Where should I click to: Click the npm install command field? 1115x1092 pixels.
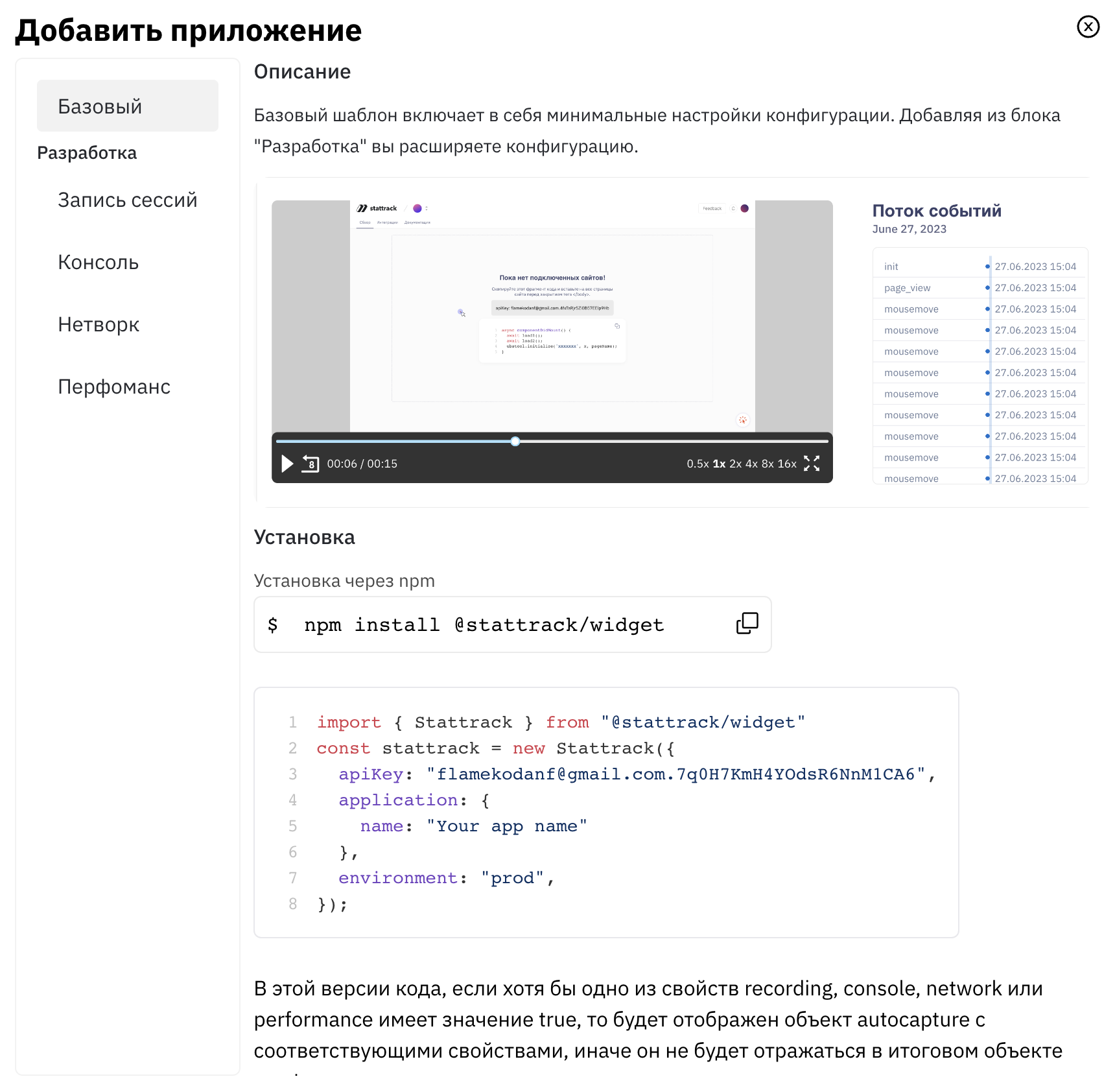(x=484, y=624)
